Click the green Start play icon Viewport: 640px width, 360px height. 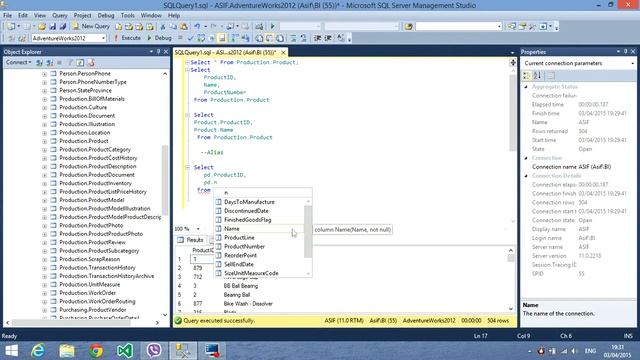pyautogui.click(x=273, y=26)
